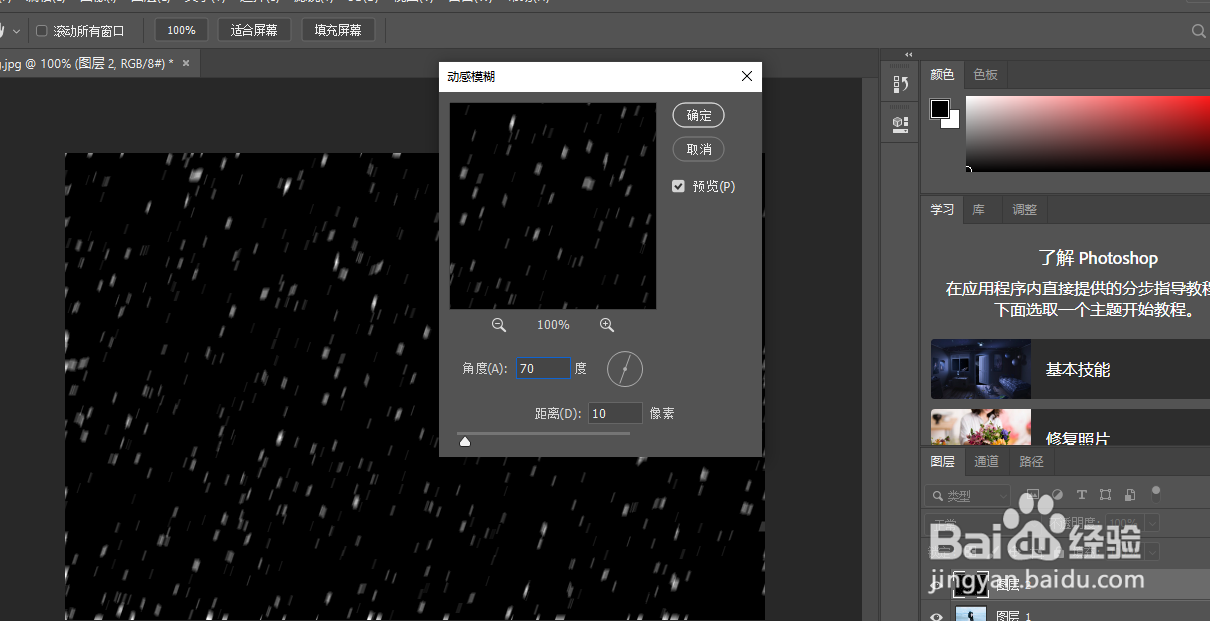Click the 距离 slider handle in the dialog
Screen dimensions: 1210x621
tap(465, 439)
